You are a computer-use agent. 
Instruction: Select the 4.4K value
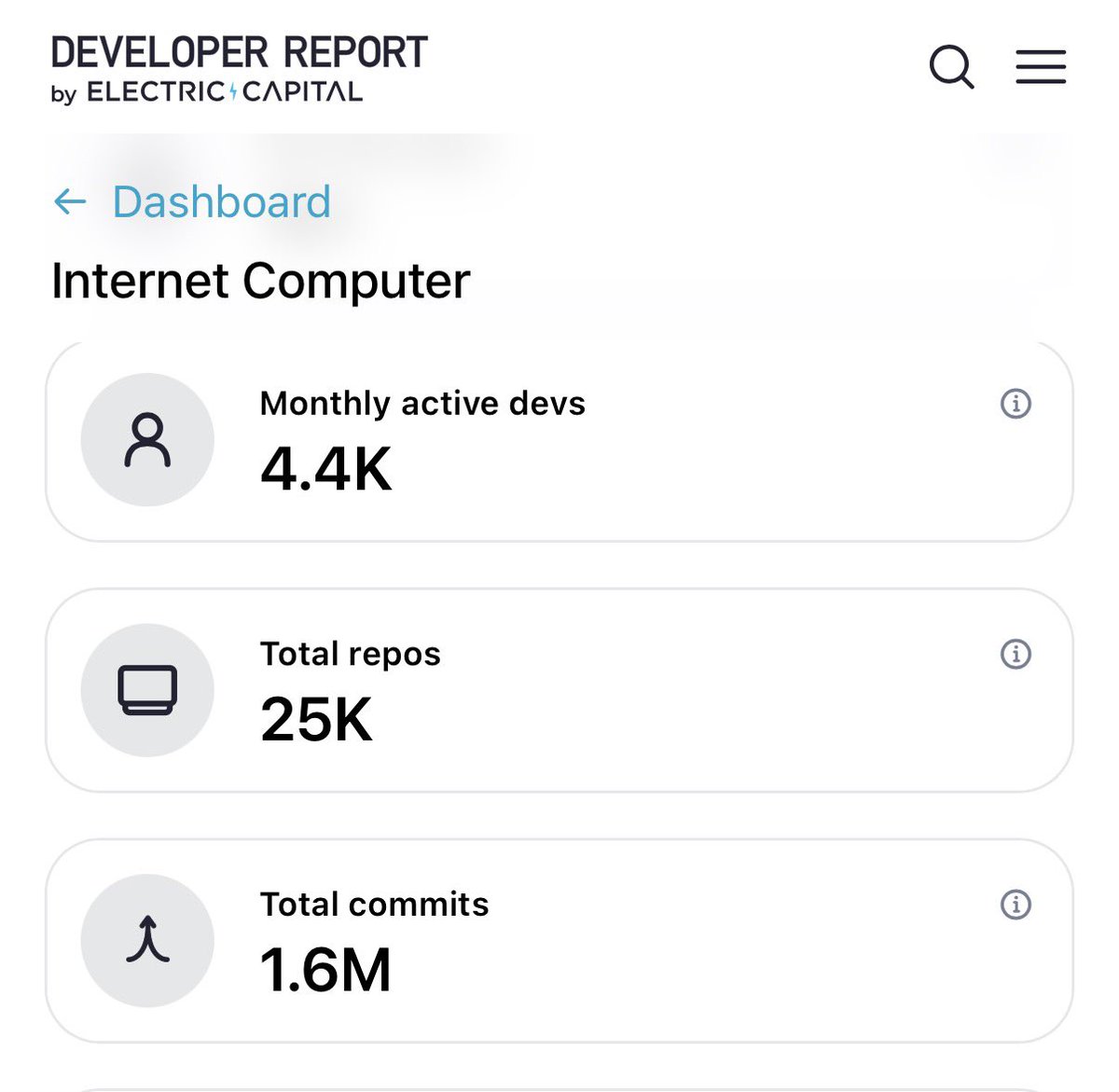(x=326, y=468)
